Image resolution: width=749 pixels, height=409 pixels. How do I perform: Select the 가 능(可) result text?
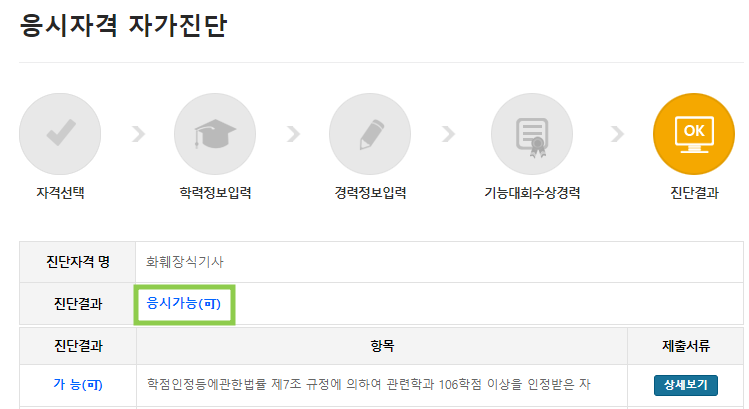coord(78,385)
